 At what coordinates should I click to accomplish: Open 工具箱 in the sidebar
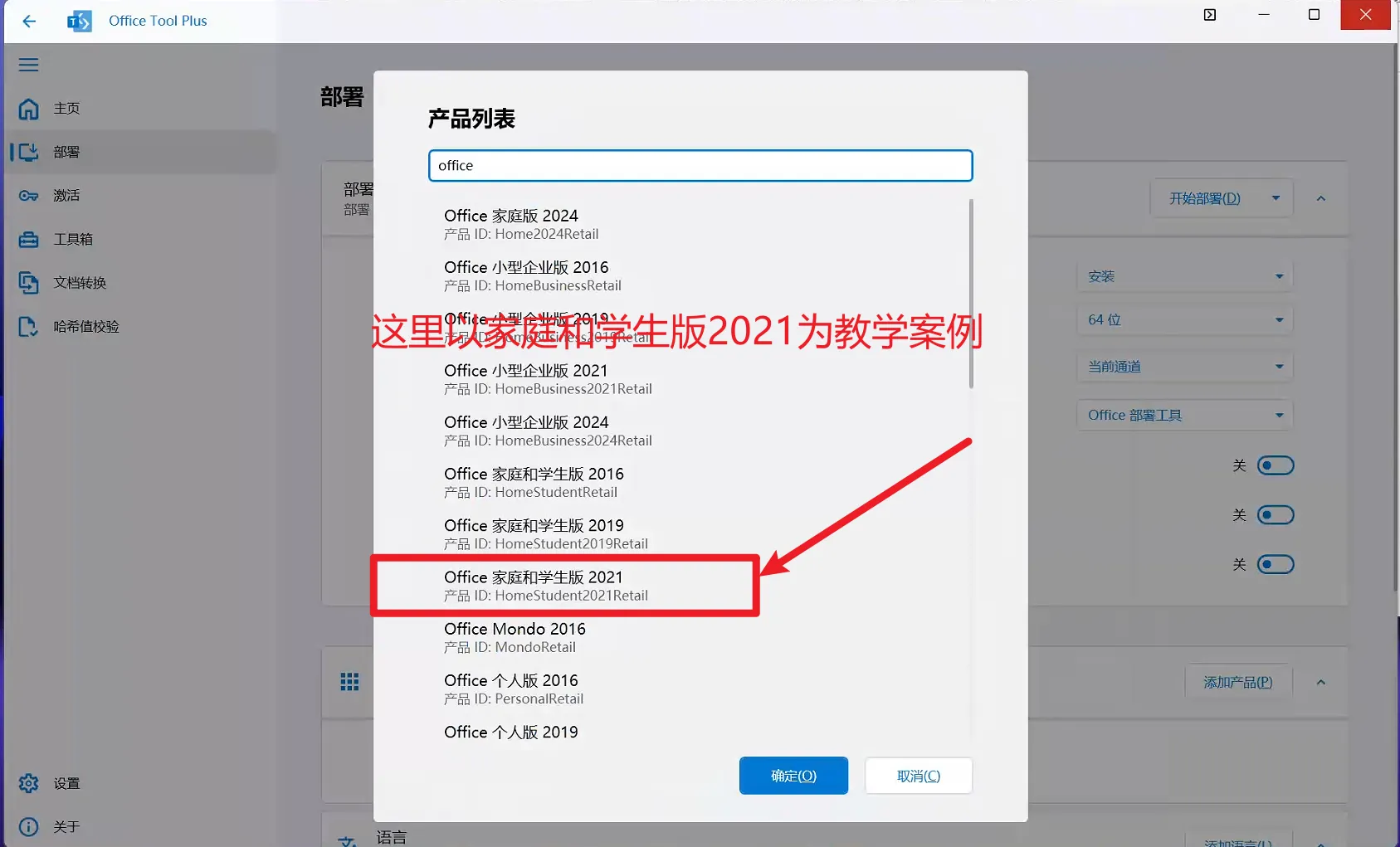click(141, 240)
